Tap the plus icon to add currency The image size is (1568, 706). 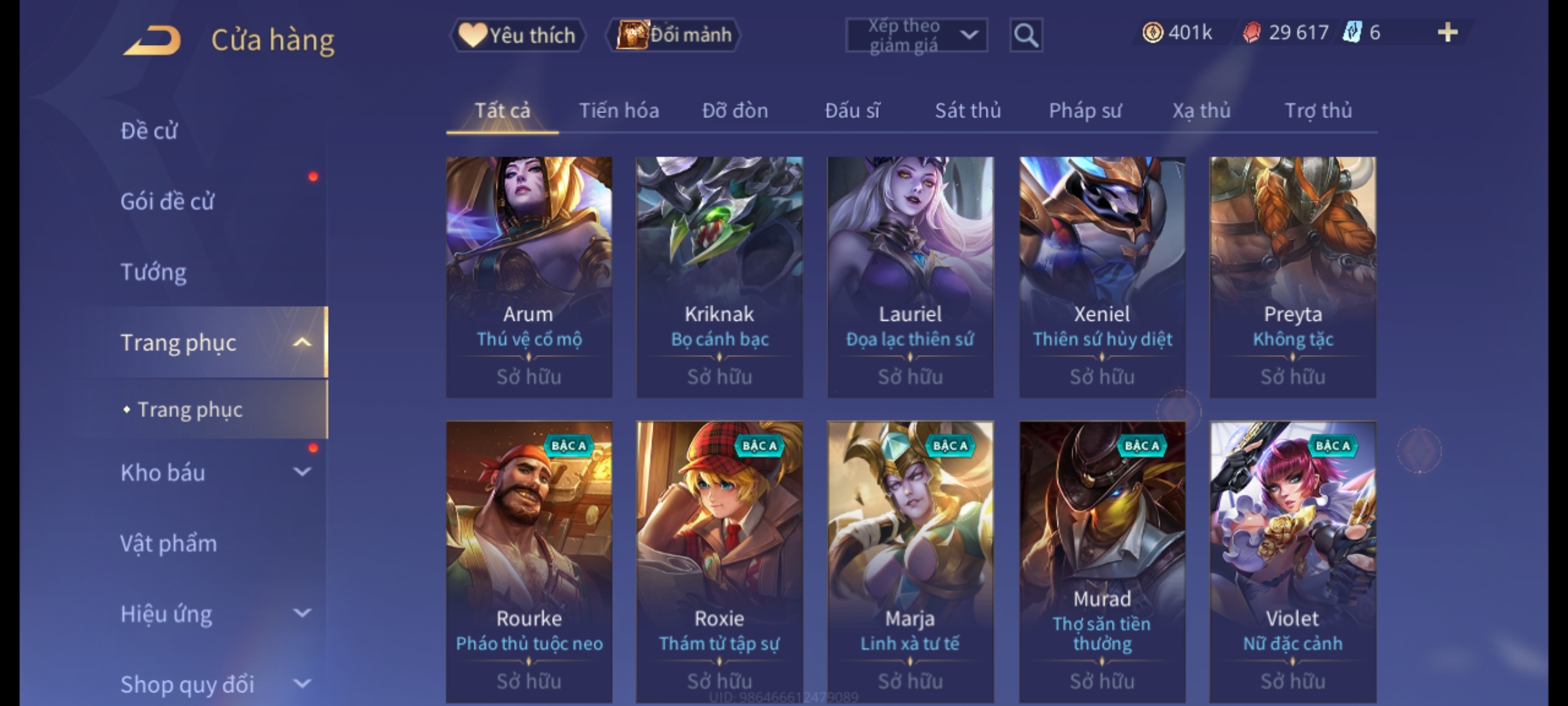click(x=1448, y=33)
